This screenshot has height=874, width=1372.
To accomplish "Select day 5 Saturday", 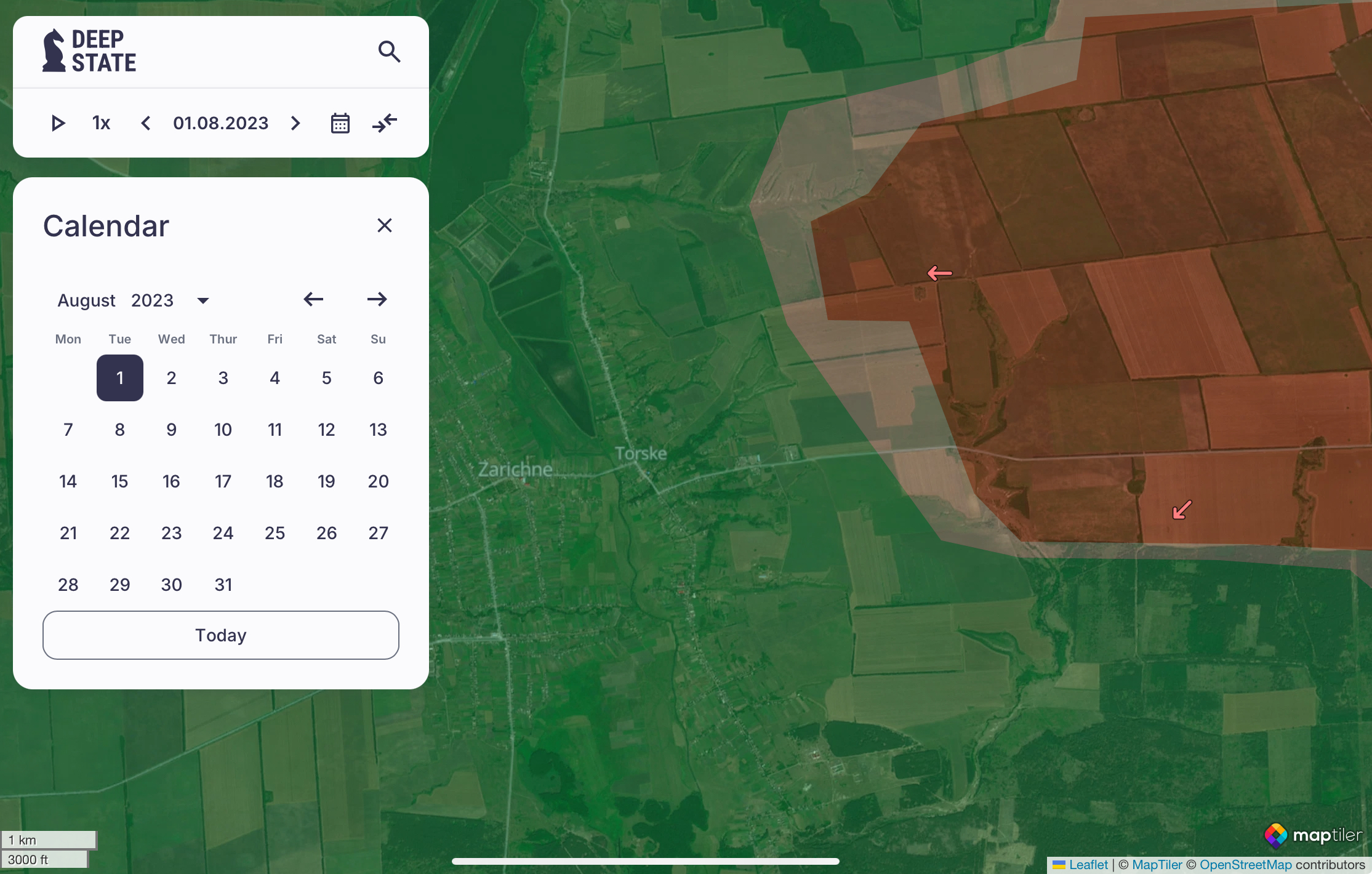I will pyautogui.click(x=327, y=378).
